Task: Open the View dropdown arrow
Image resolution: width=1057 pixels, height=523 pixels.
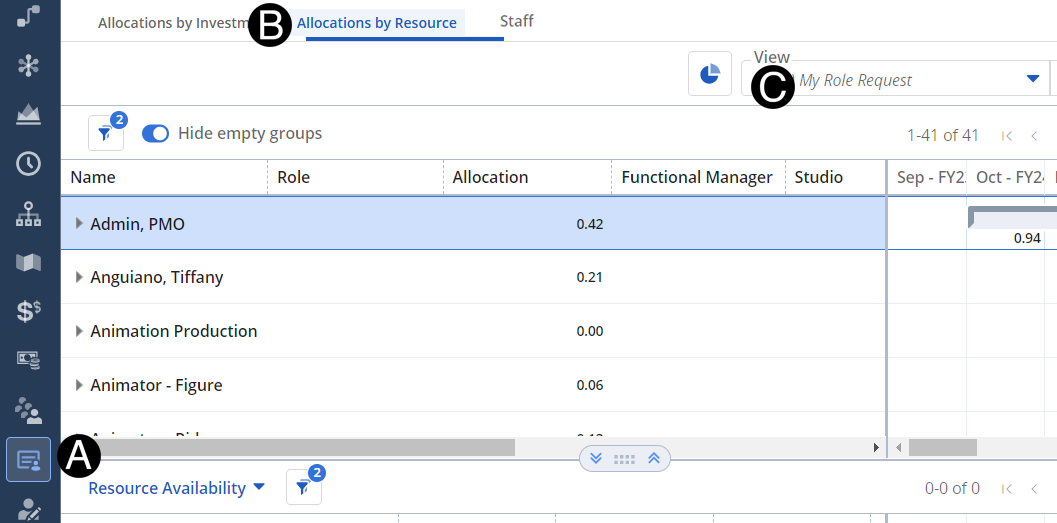Action: (x=1032, y=80)
